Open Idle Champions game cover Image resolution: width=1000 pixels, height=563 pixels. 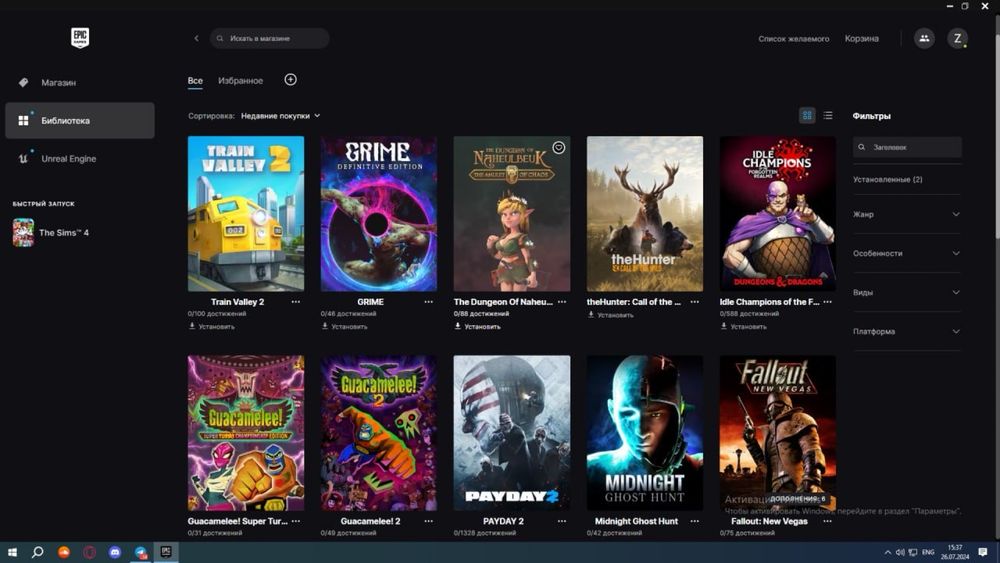tap(777, 214)
